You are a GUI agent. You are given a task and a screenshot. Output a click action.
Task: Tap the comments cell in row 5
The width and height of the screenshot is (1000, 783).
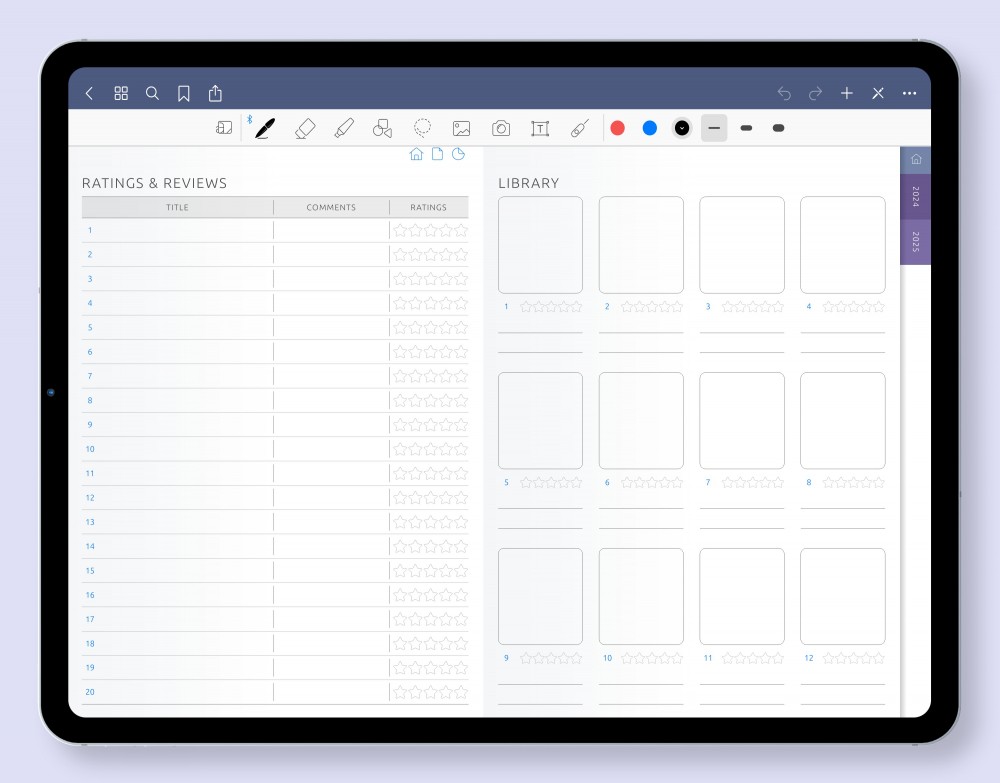(x=332, y=328)
